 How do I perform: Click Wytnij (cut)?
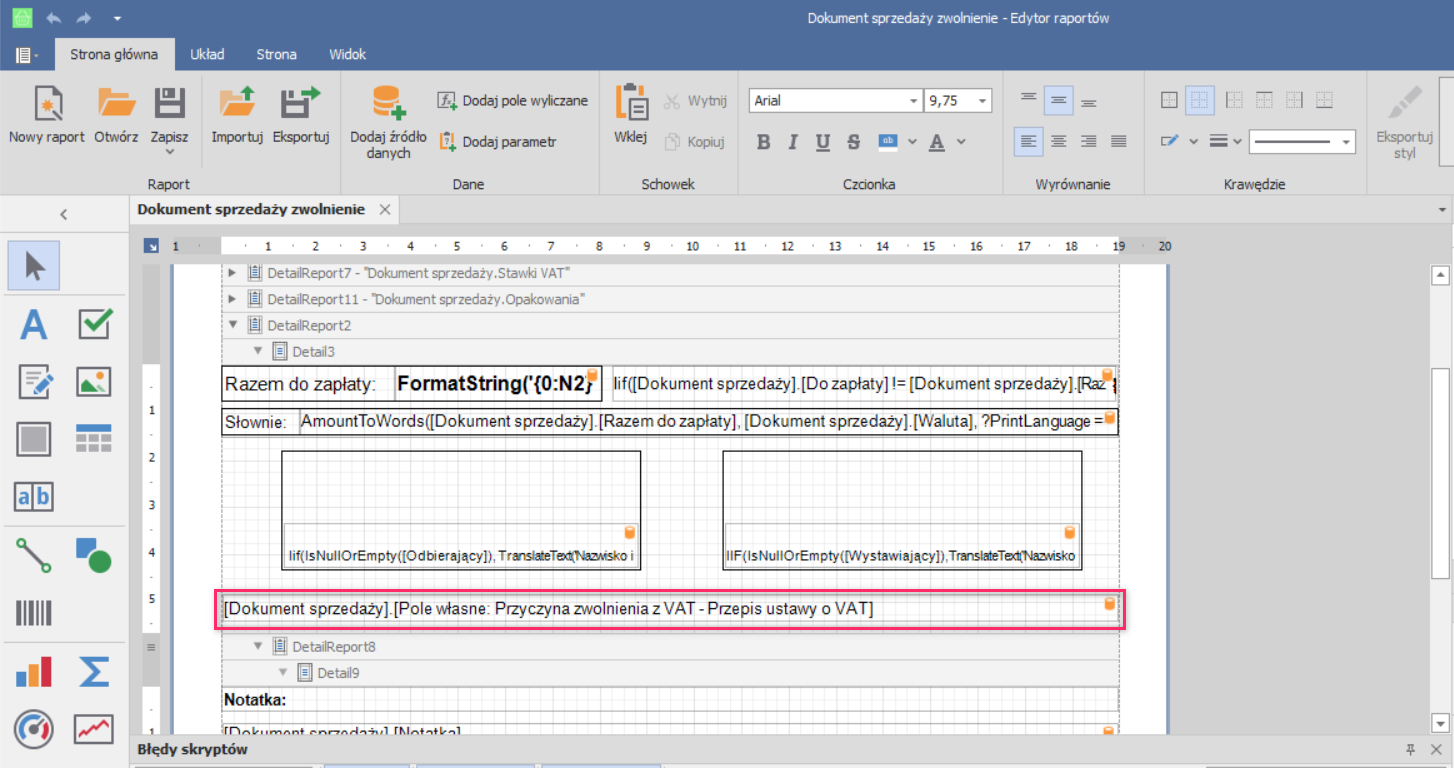click(695, 100)
